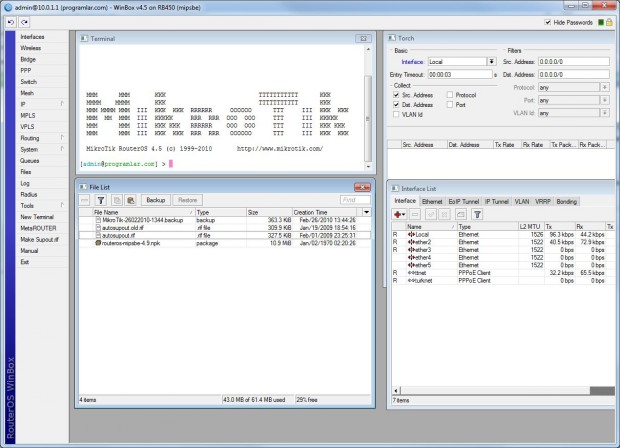Click the Backup button in File List
Screen dimensions: 620x448
[x=156, y=200]
